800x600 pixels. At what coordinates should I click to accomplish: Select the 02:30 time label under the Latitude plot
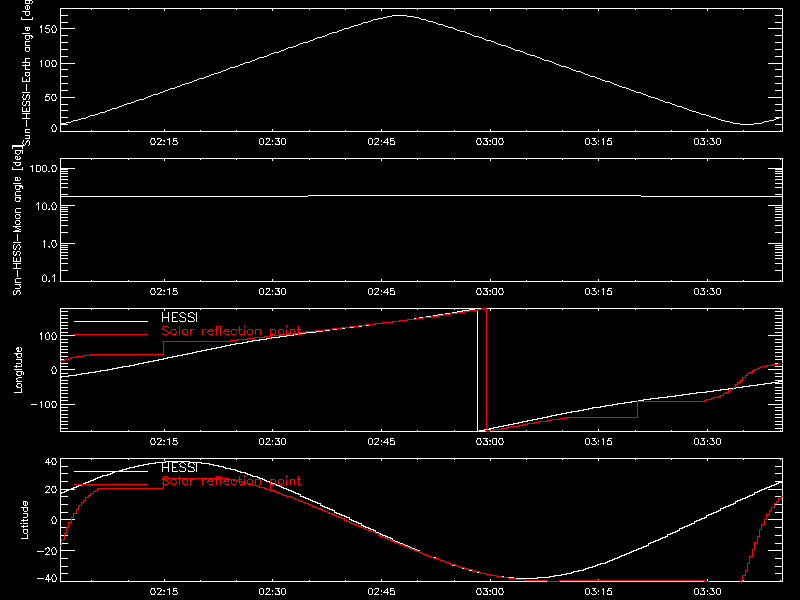(272, 592)
